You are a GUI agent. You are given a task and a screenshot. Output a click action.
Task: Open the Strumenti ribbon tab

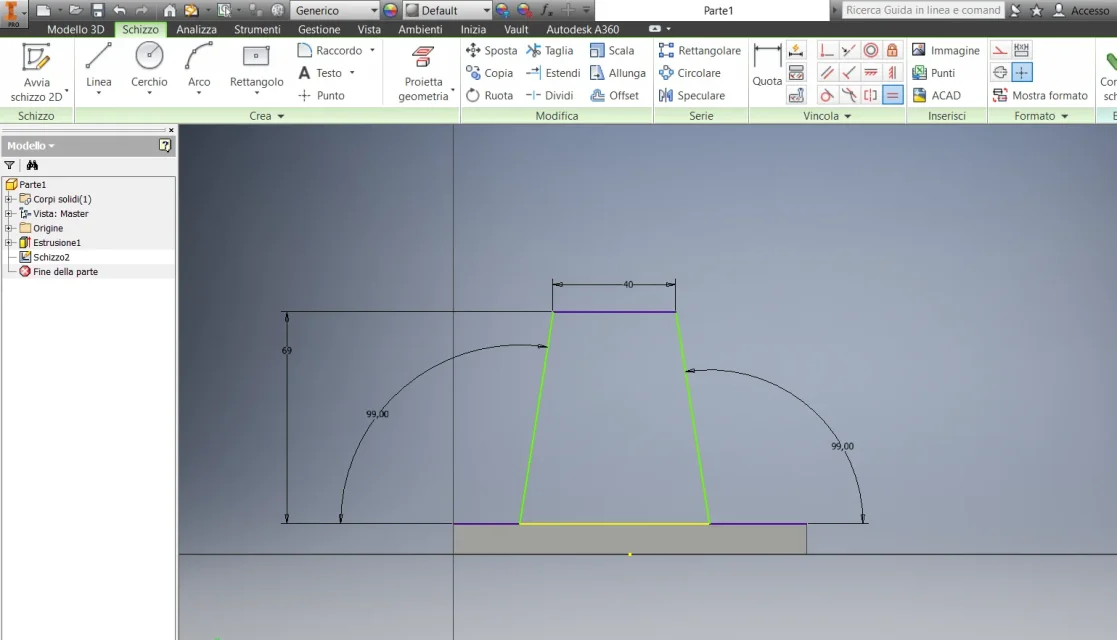(x=257, y=29)
